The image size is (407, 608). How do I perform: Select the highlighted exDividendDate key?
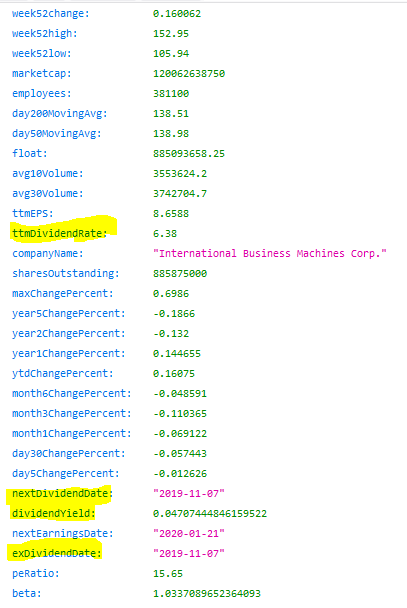tap(57, 553)
